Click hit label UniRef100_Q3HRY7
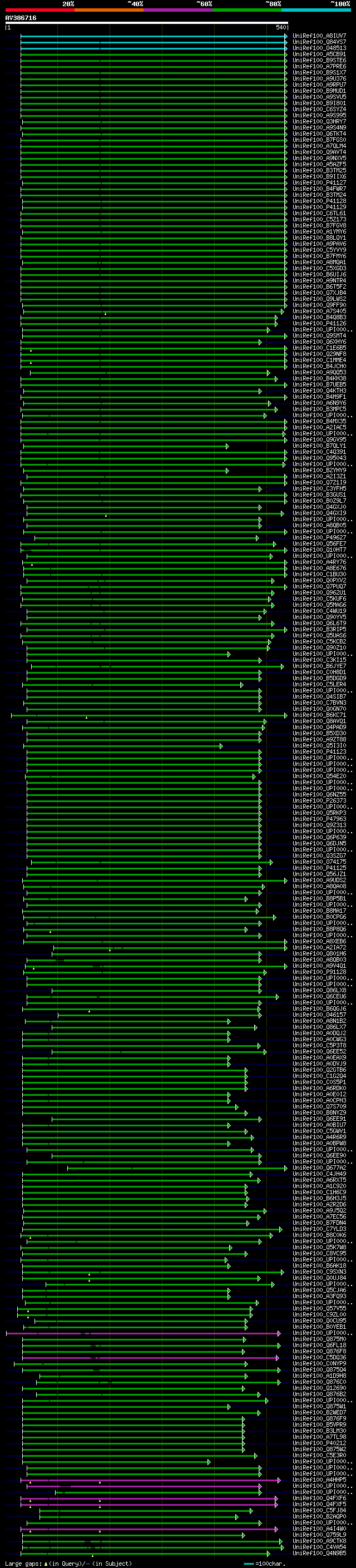356x1568 pixels. coord(319,122)
